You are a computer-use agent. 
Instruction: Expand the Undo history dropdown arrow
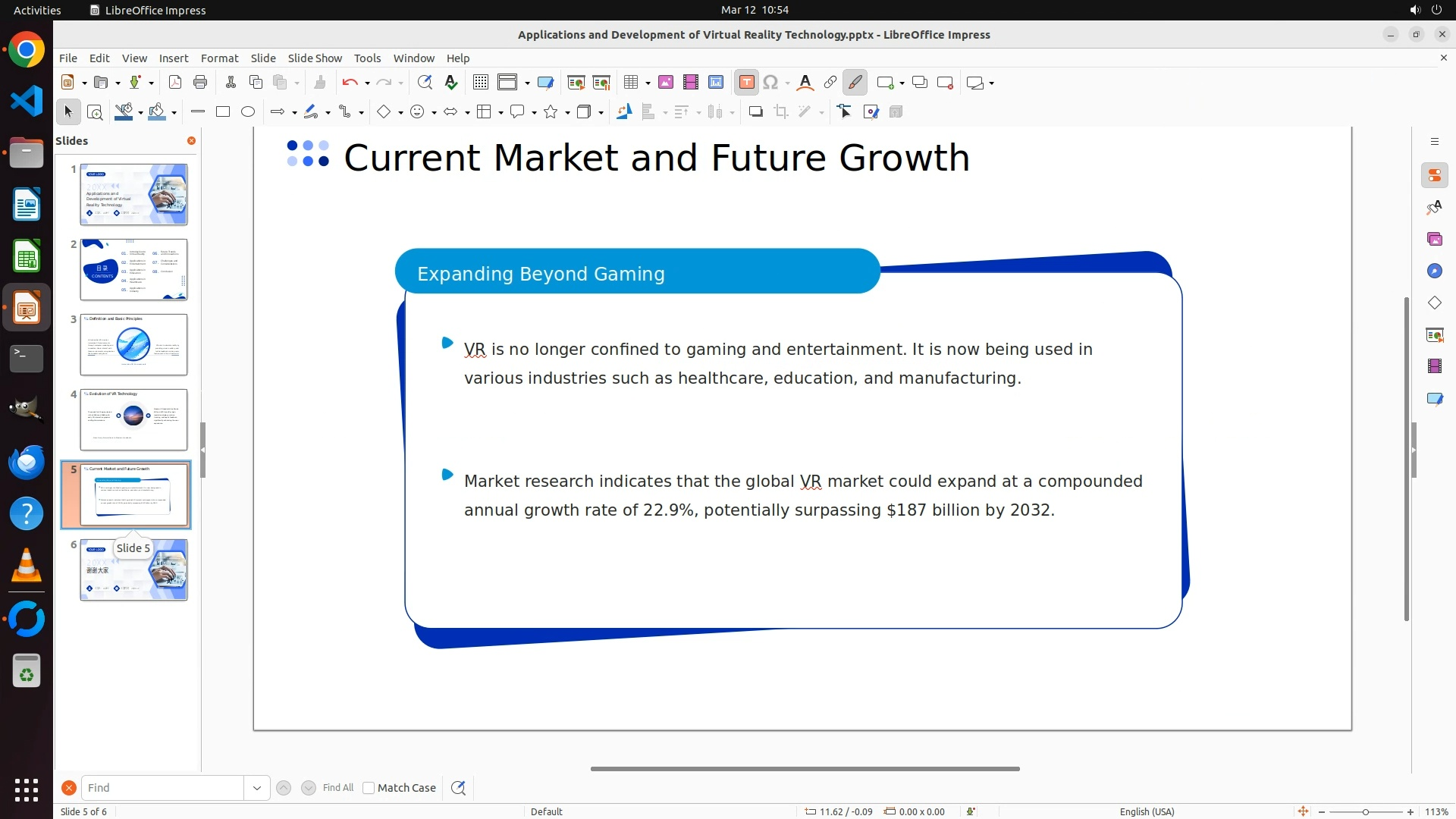[x=367, y=83]
